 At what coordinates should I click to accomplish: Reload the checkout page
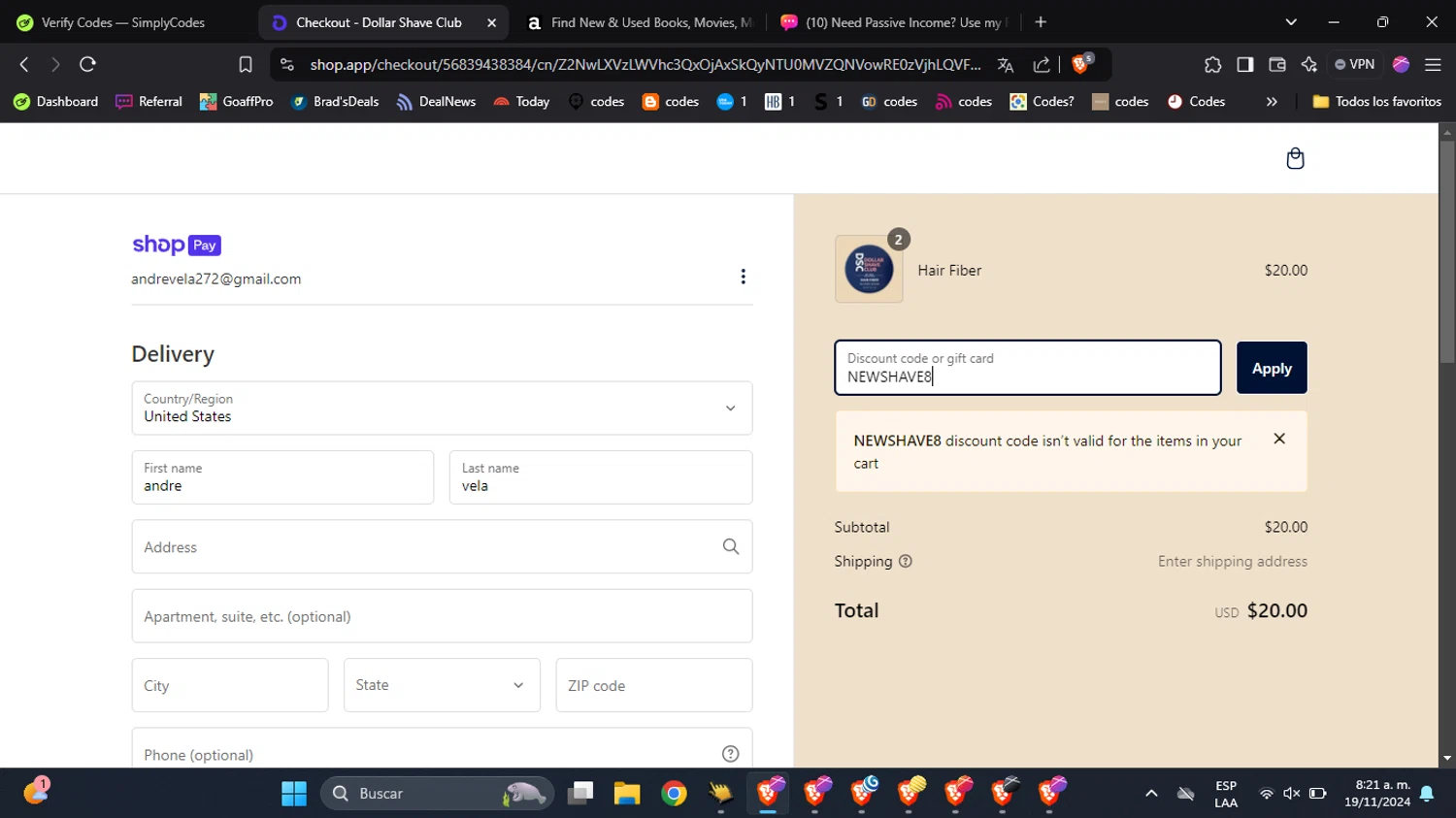click(x=87, y=64)
